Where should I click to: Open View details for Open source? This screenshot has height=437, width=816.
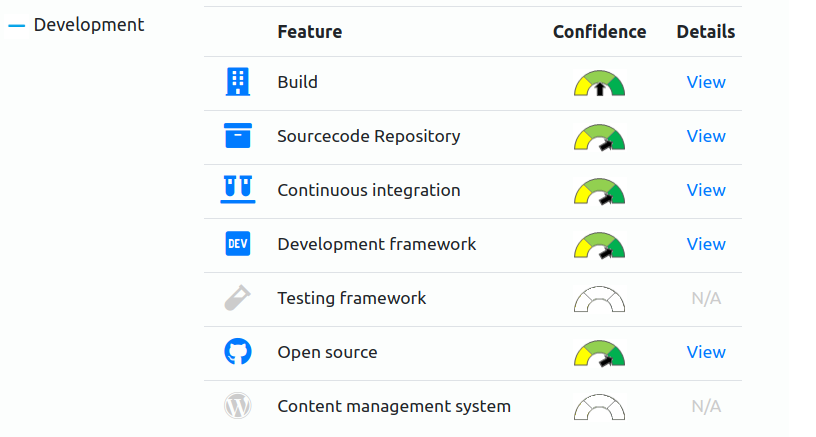pos(706,352)
